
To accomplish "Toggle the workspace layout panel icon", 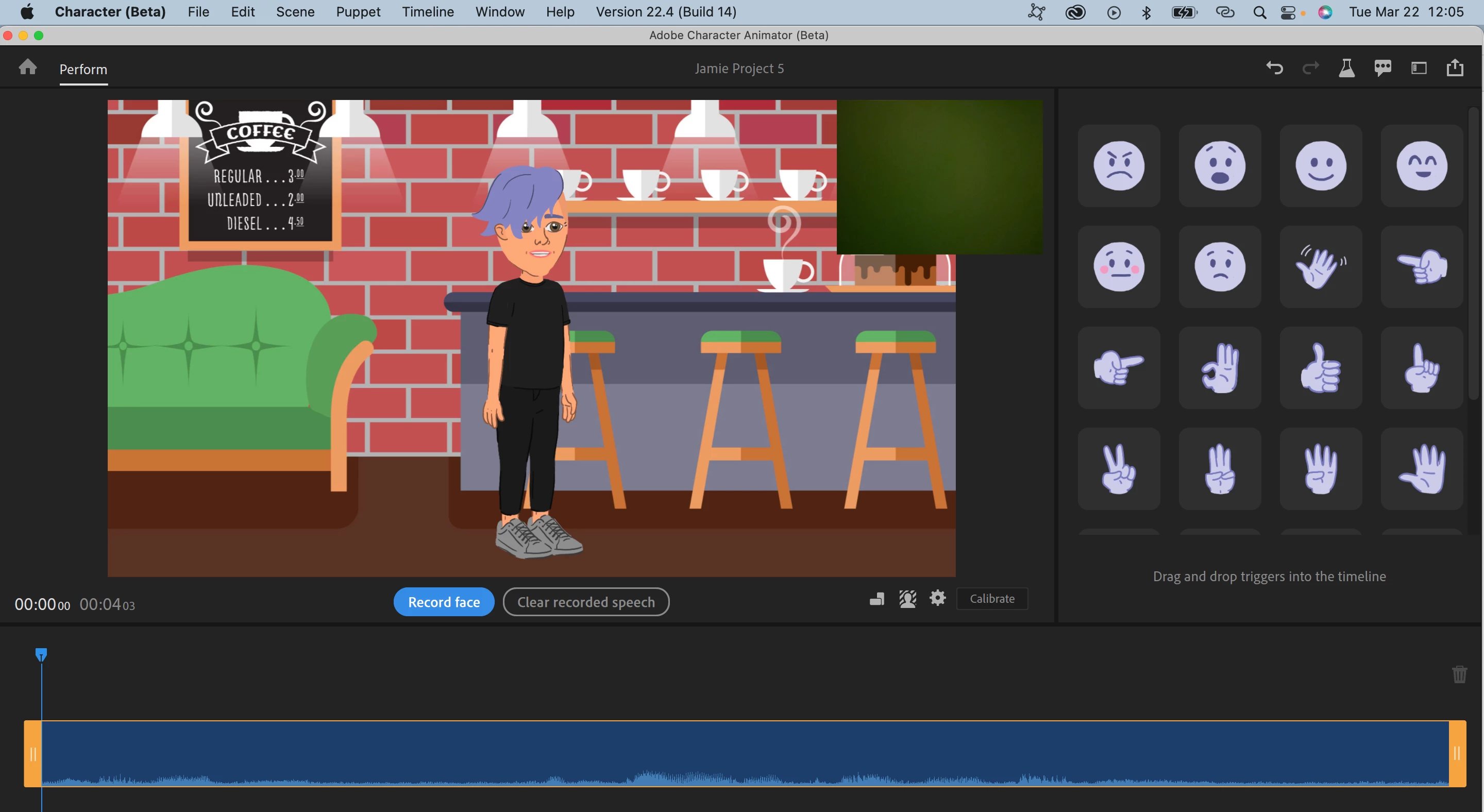I will point(1419,69).
